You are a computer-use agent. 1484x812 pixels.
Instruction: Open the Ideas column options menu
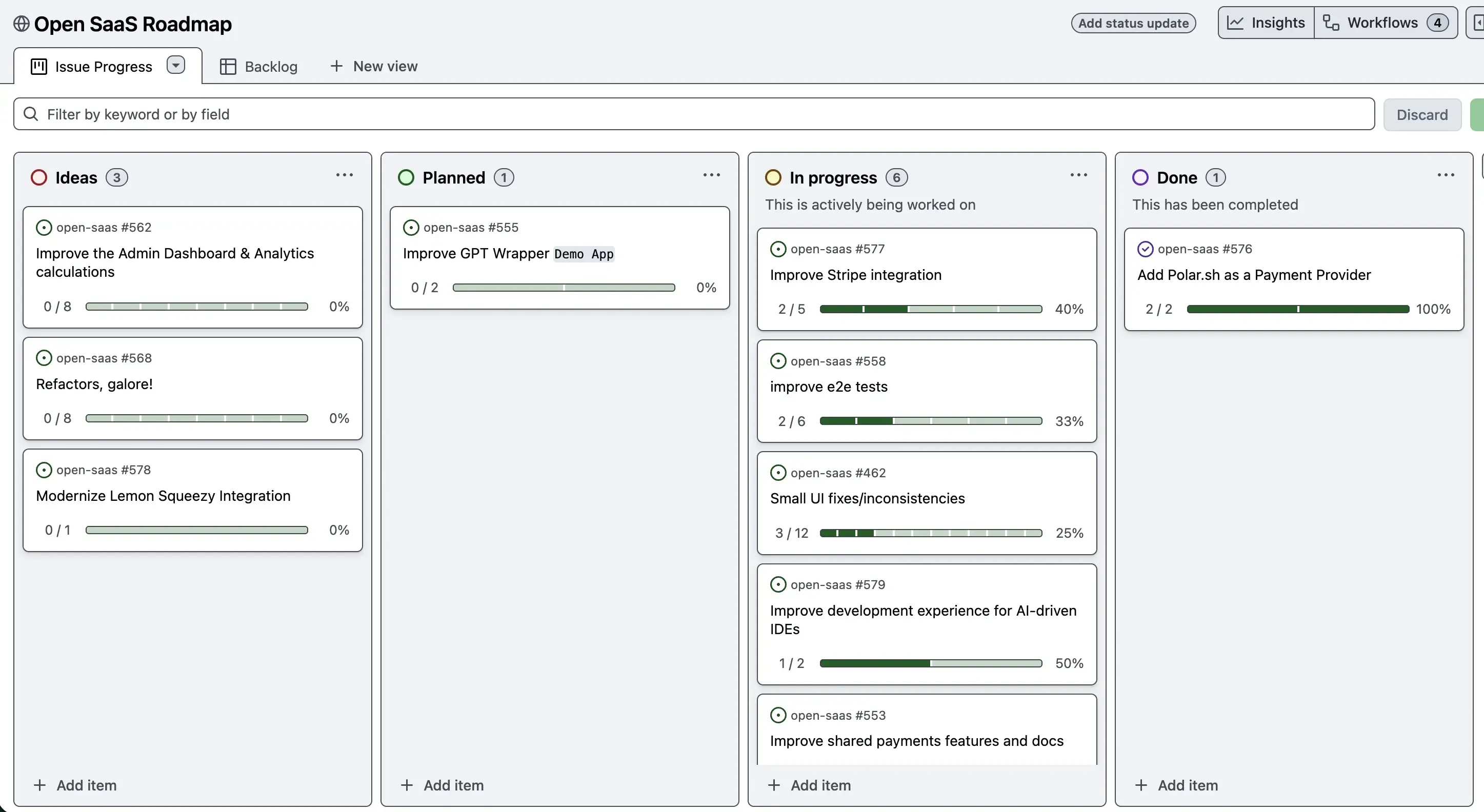click(344, 175)
